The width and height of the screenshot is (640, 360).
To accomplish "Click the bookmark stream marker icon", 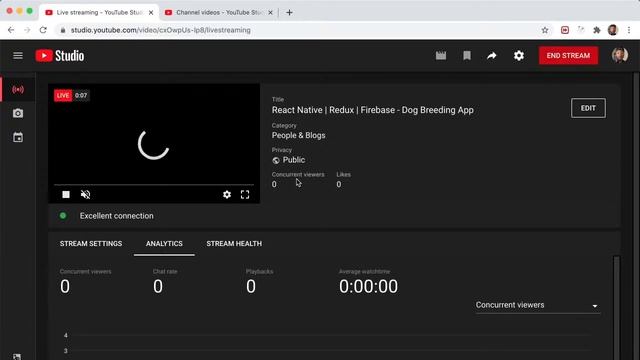I will point(467,56).
